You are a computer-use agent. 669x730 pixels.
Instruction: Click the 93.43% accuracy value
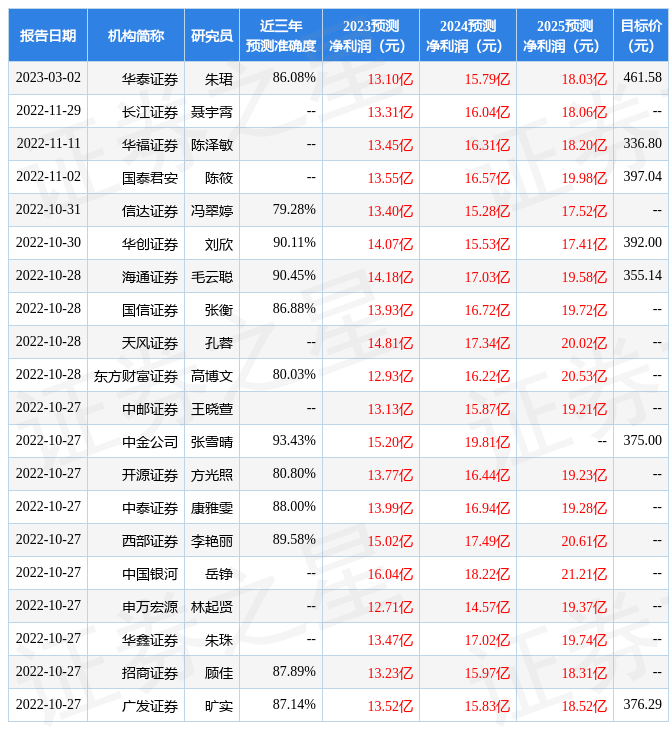click(x=294, y=441)
